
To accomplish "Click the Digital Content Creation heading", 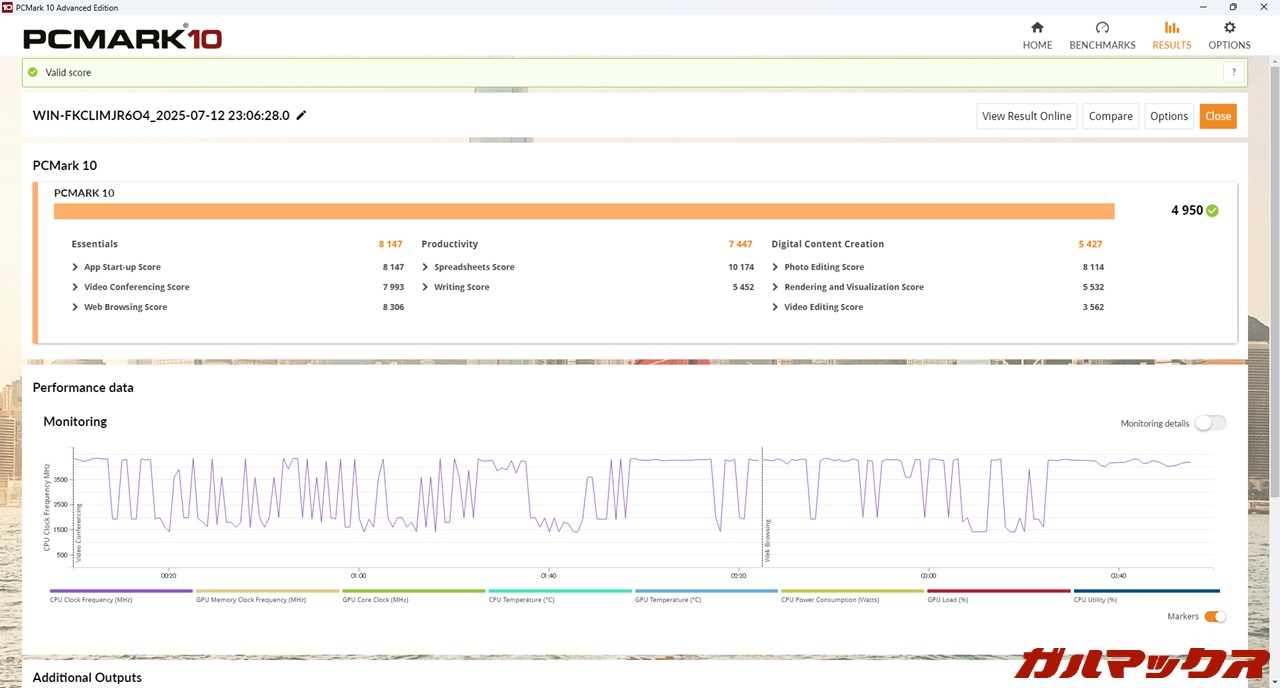I will (x=828, y=244).
